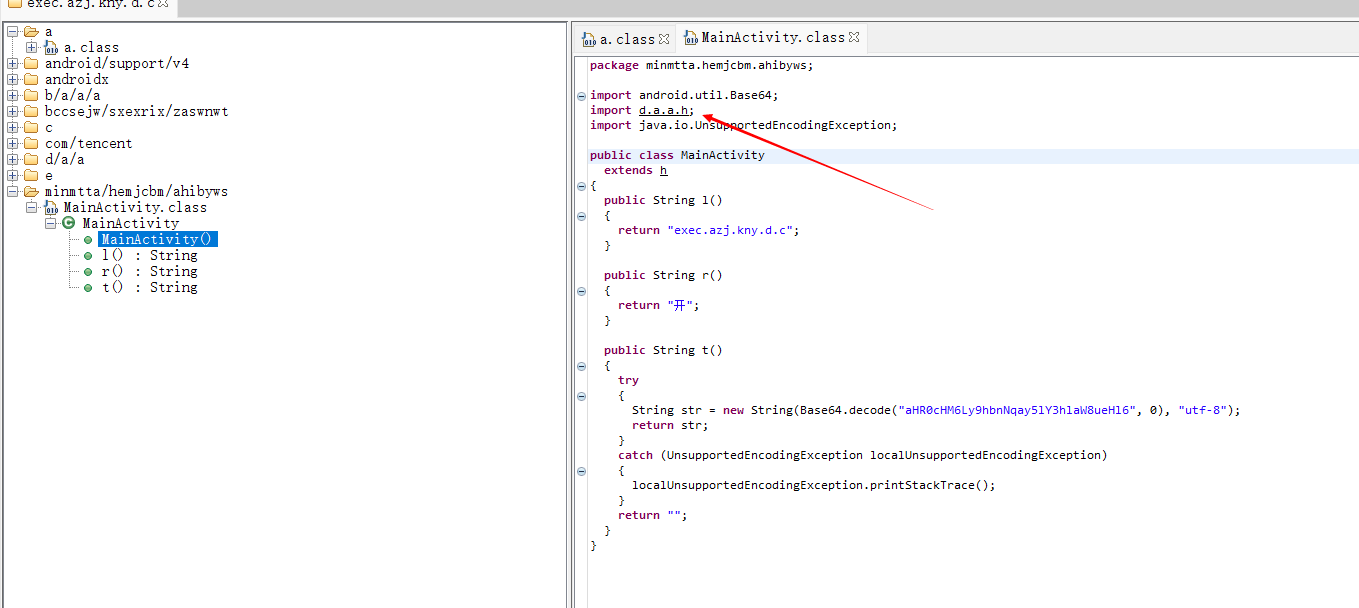The image size is (1359, 608).
Task: Expand the package c tree node
Action: click(13, 127)
